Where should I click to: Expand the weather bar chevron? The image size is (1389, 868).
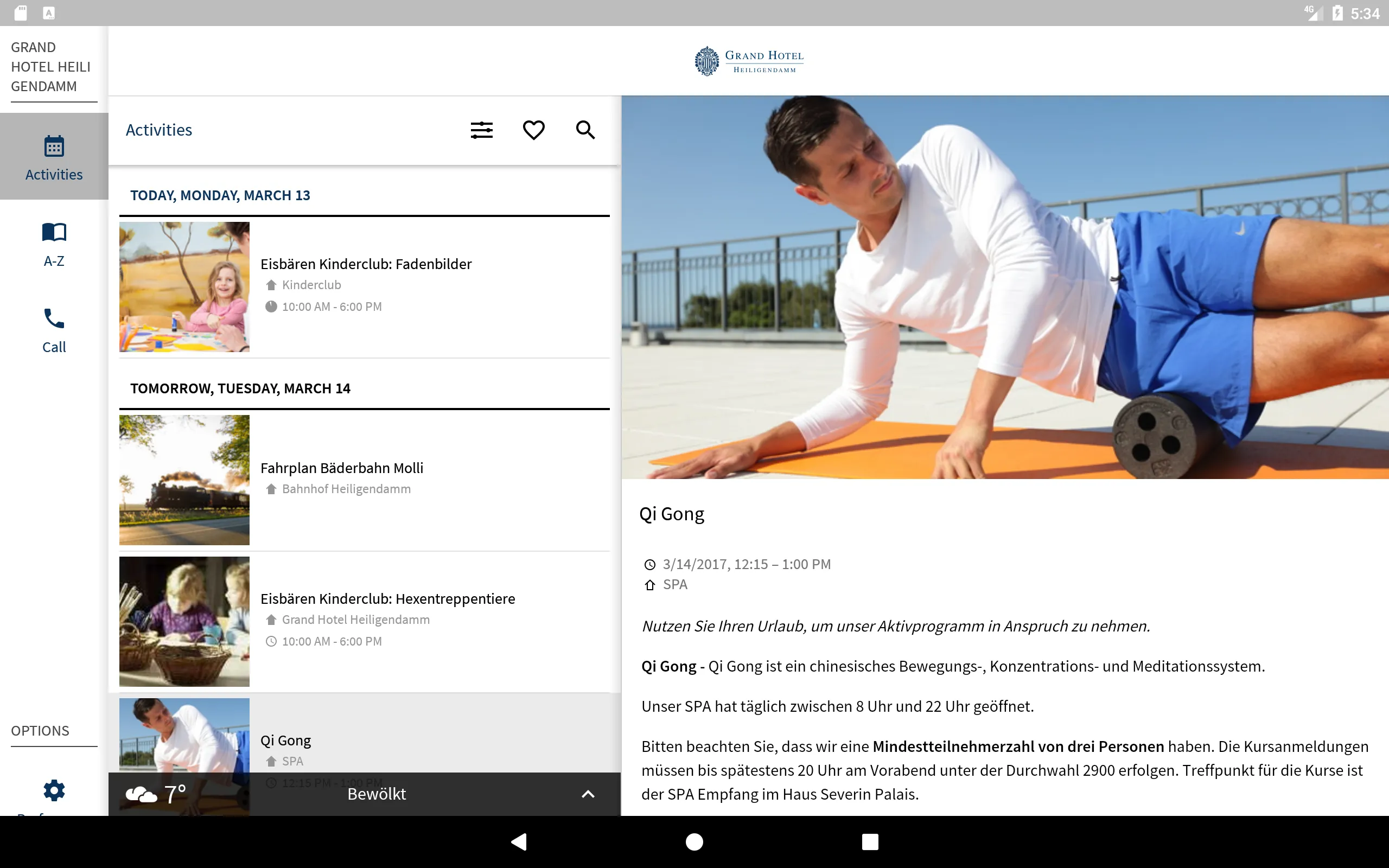point(588,794)
